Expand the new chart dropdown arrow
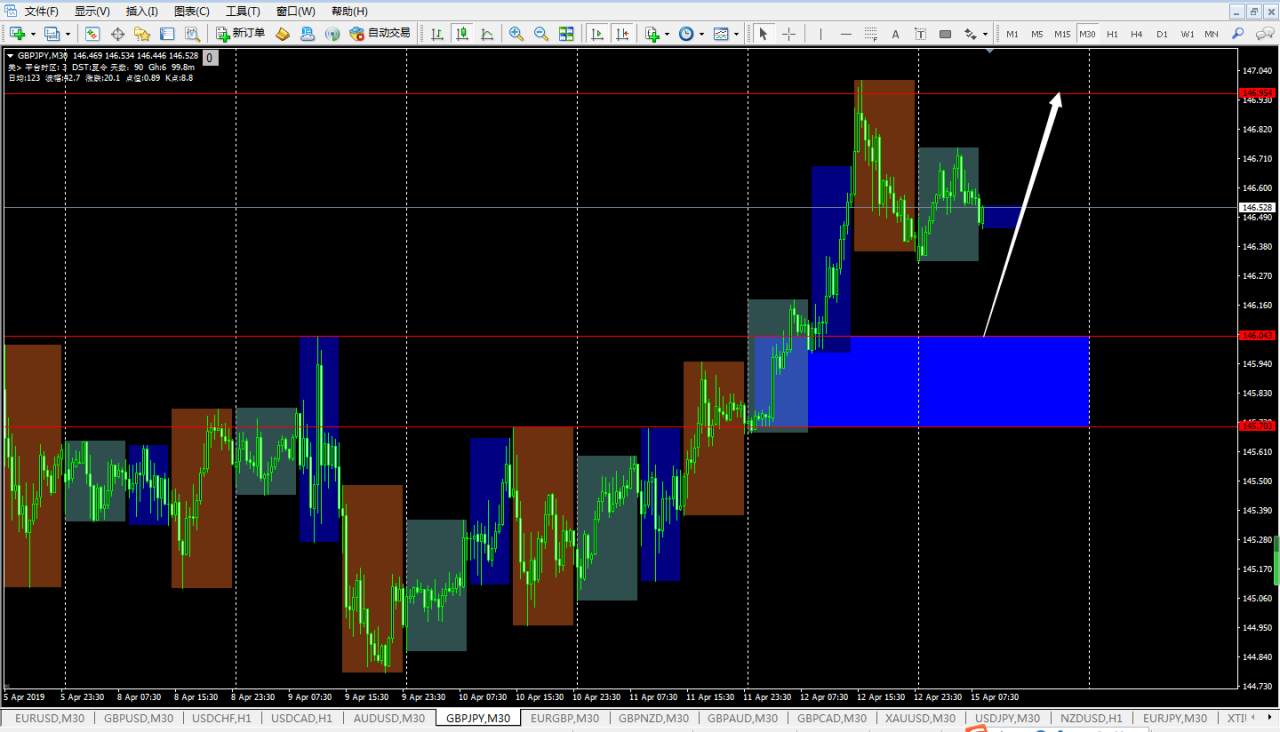The width and height of the screenshot is (1280, 732). click(33, 34)
